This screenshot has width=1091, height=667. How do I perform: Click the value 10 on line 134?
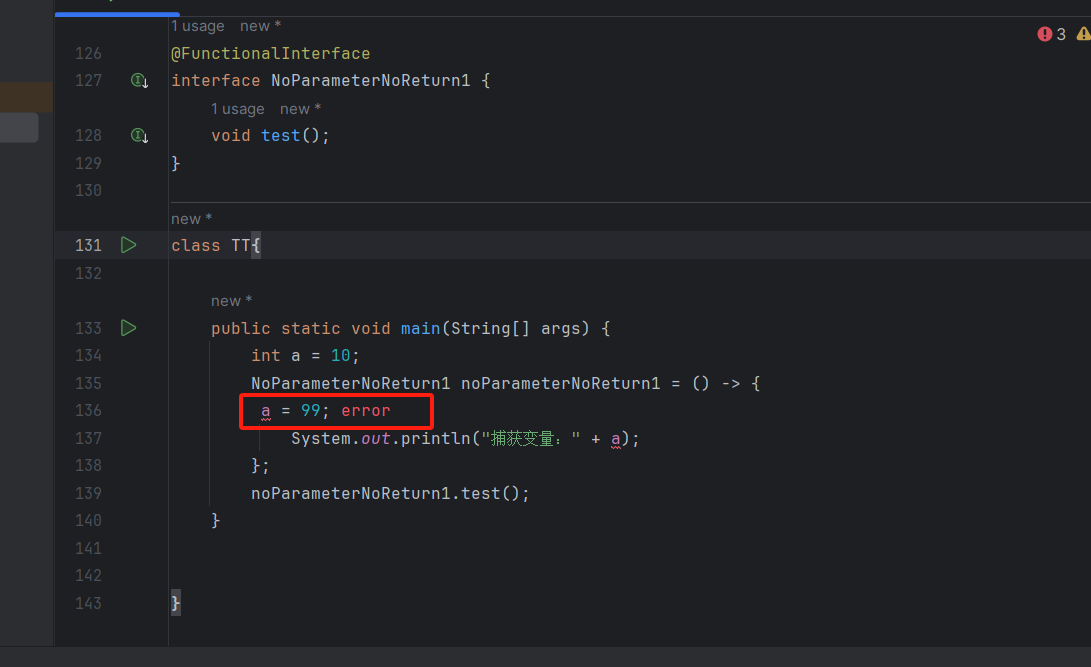pos(340,355)
